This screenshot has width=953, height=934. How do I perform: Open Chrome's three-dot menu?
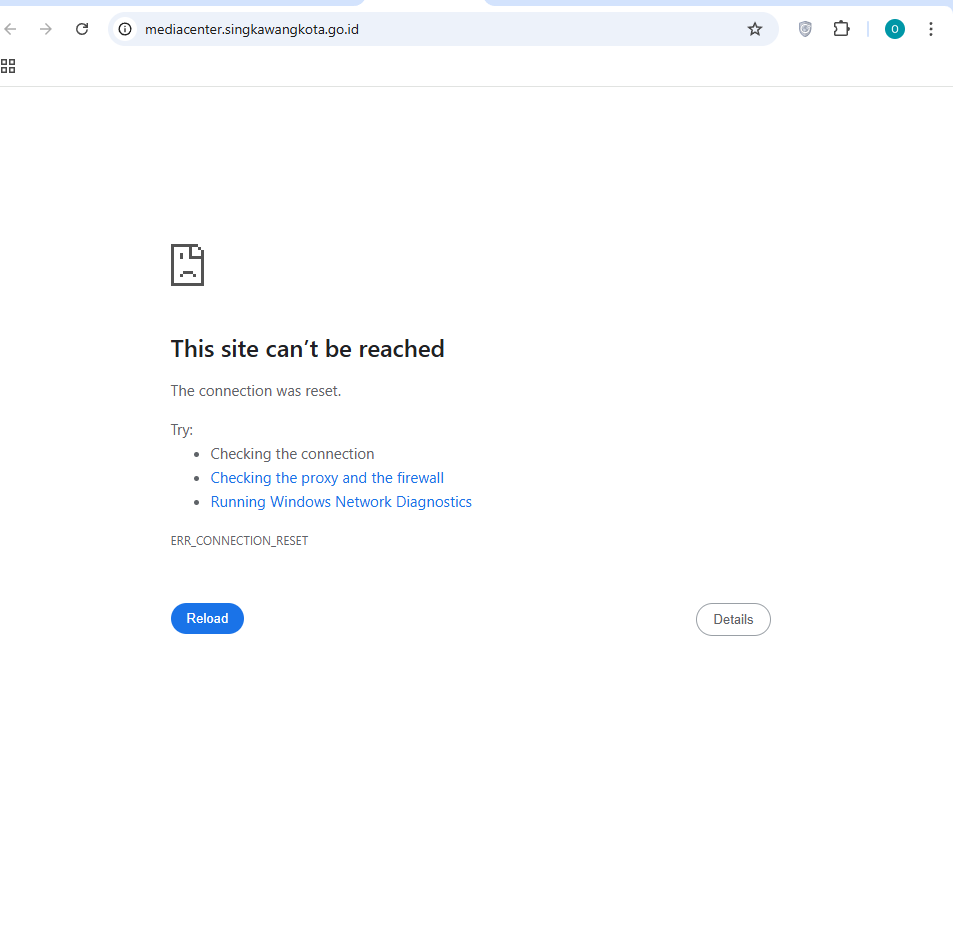[x=931, y=29]
